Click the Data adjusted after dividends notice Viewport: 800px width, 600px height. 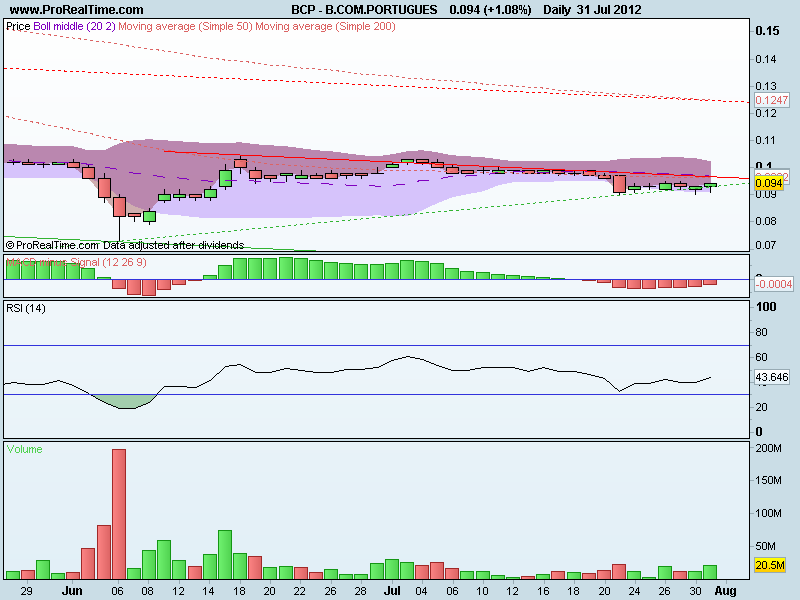[x=173, y=245]
